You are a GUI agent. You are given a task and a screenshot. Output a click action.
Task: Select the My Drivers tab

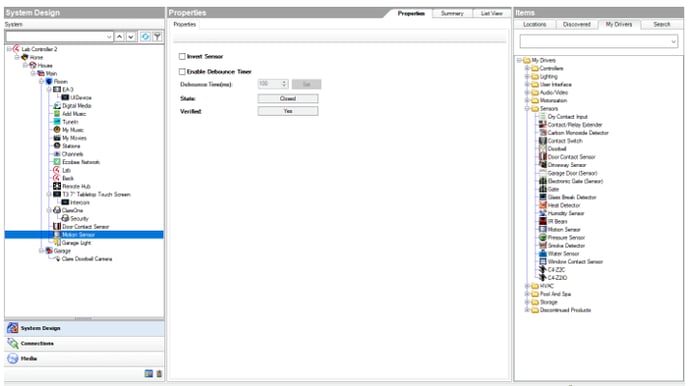[x=619, y=25]
